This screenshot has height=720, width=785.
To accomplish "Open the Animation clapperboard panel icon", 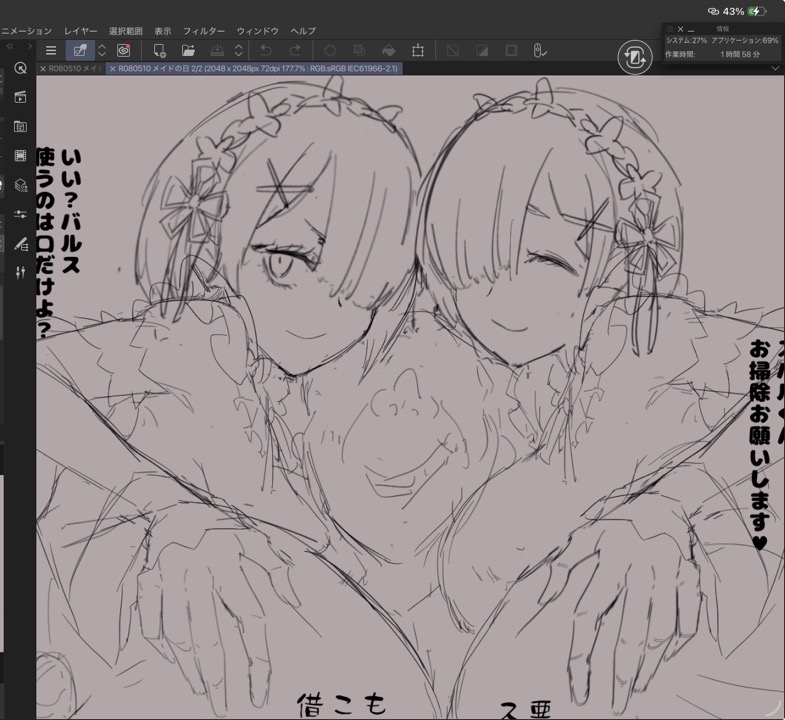I will pos(21,97).
